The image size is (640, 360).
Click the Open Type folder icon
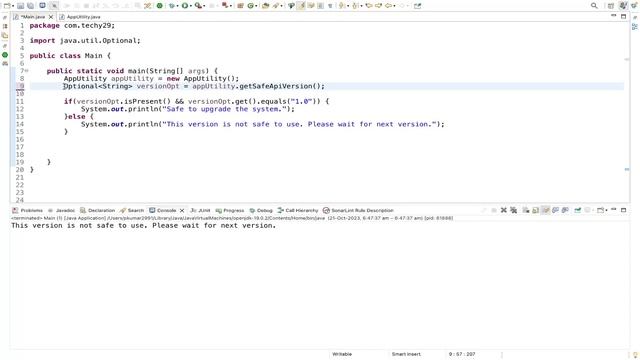pos(265,6)
